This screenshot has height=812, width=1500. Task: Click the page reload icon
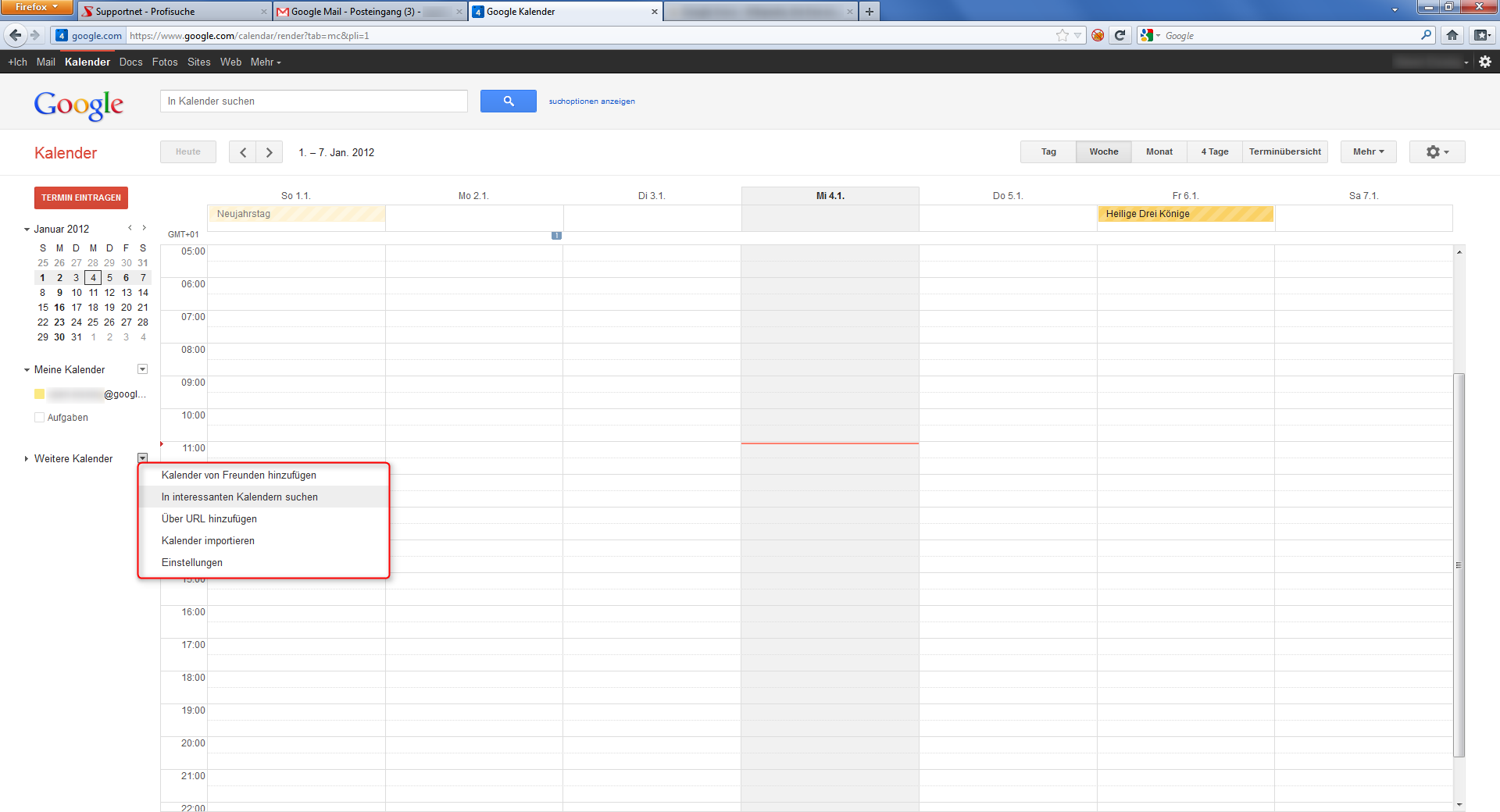click(x=1121, y=35)
